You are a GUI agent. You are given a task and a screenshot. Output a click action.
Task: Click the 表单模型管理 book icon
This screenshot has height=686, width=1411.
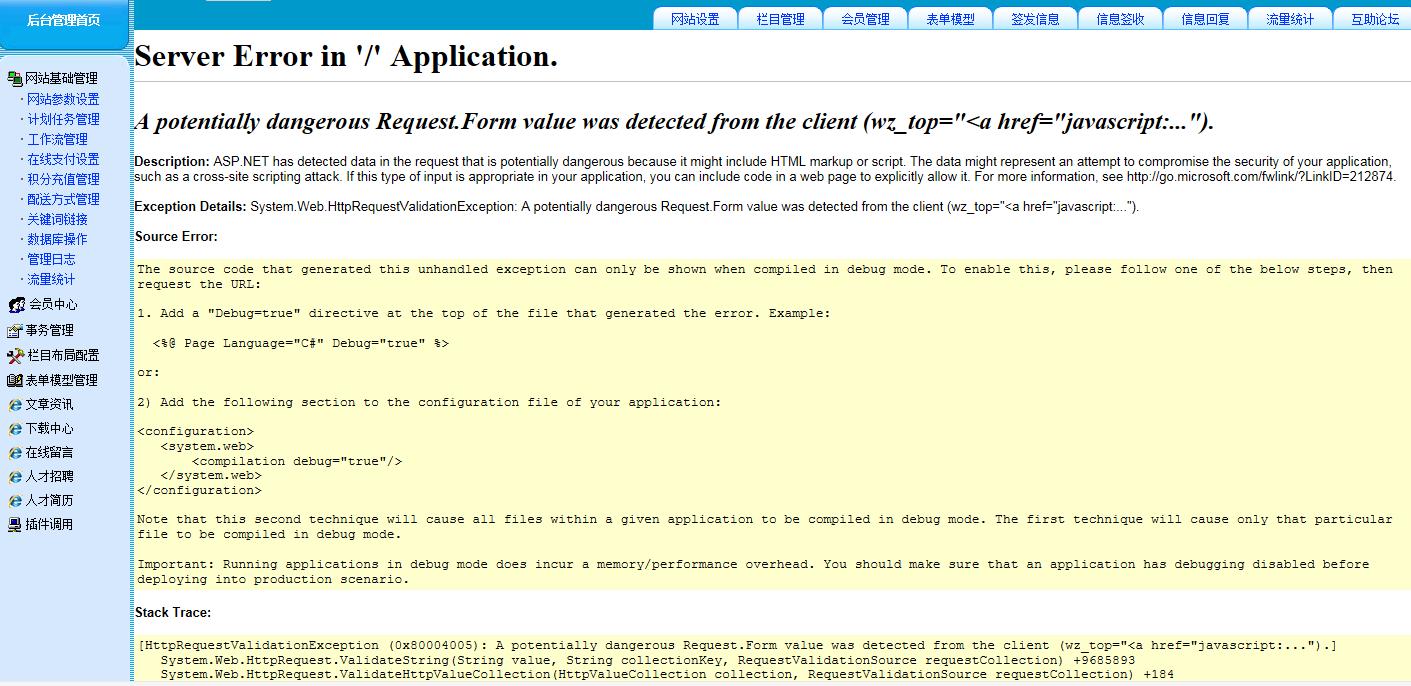point(15,381)
